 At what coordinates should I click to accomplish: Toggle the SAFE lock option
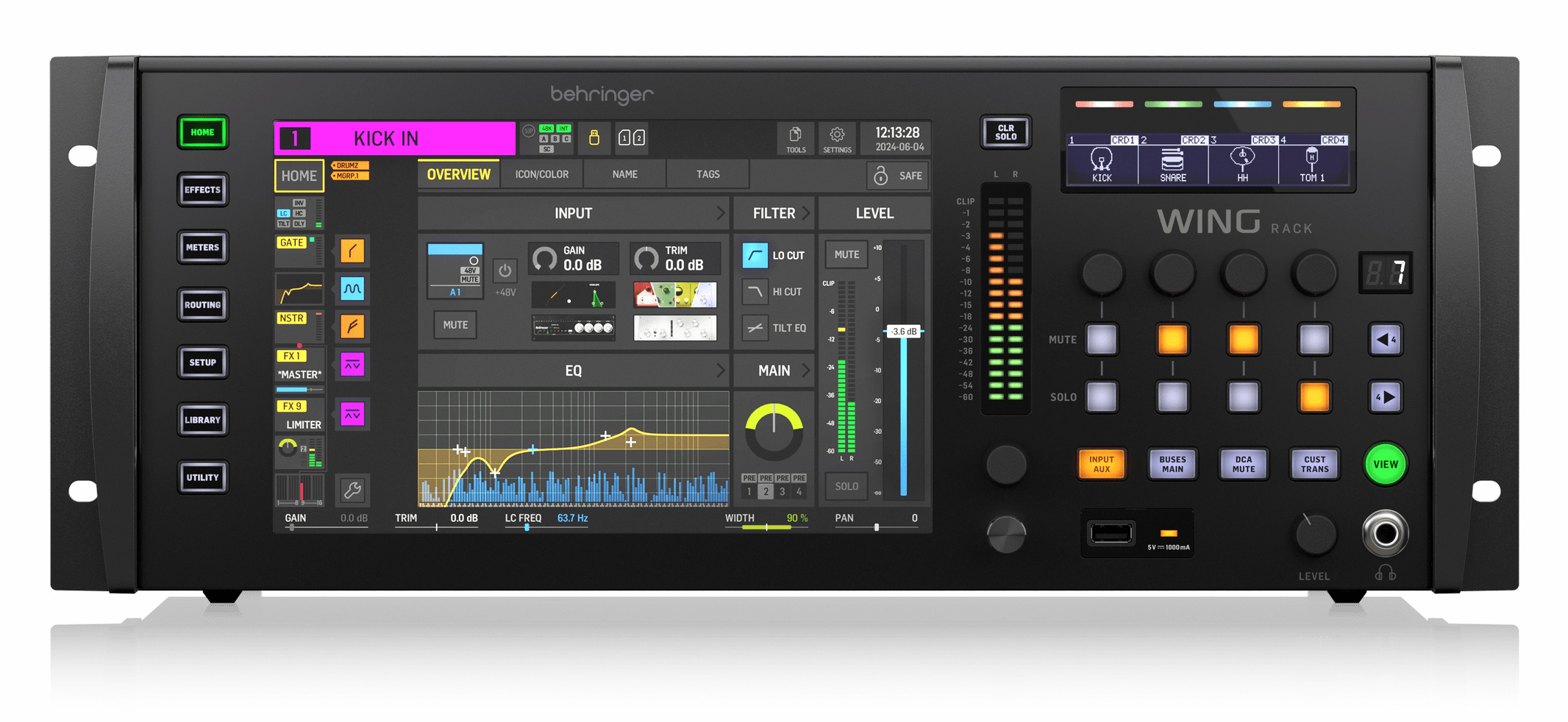[x=898, y=176]
